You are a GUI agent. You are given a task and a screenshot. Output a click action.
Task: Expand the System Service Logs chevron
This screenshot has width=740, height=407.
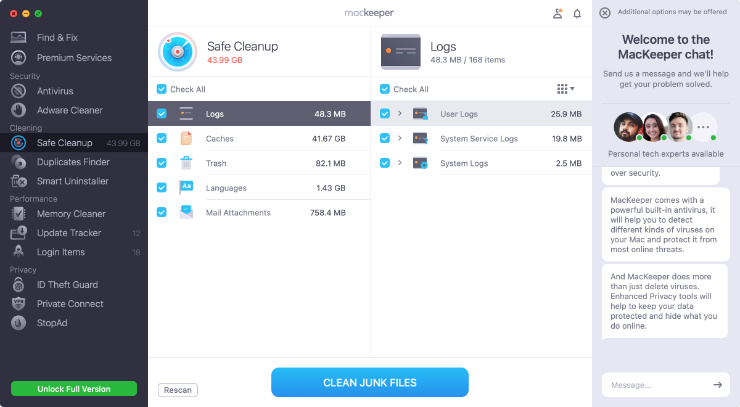click(400, 138)
